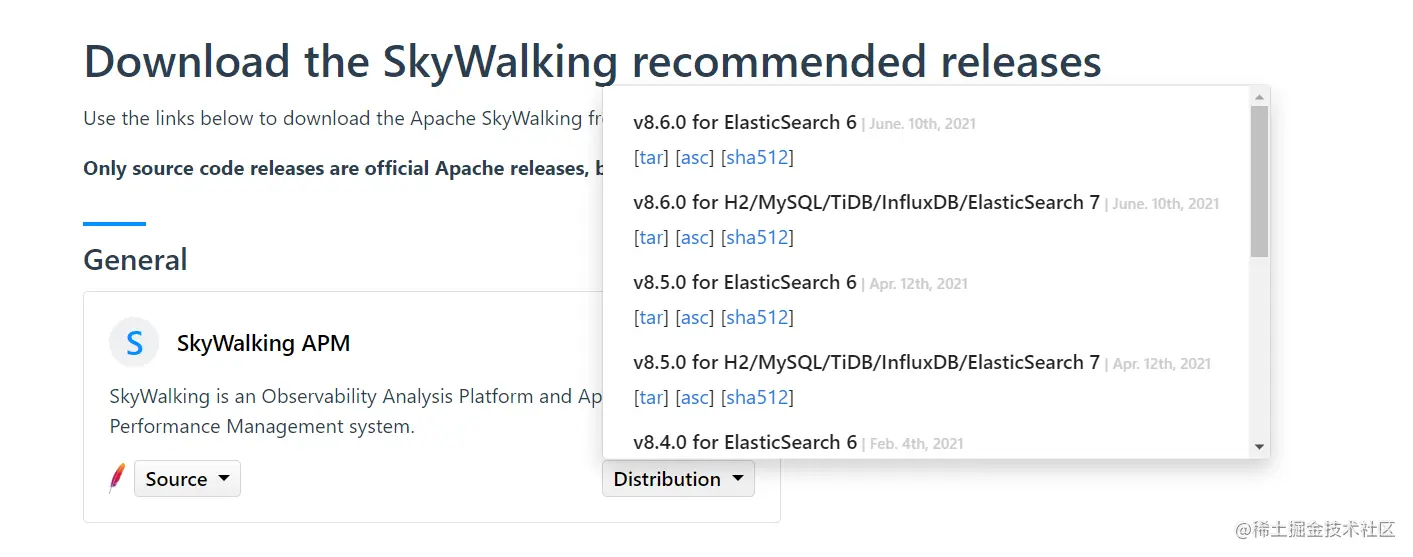The height and width of the screenshot is (557, 1413).
Task: Select v8.4.0 for ElasticSearch 6 entry
Action: [745, 442]
